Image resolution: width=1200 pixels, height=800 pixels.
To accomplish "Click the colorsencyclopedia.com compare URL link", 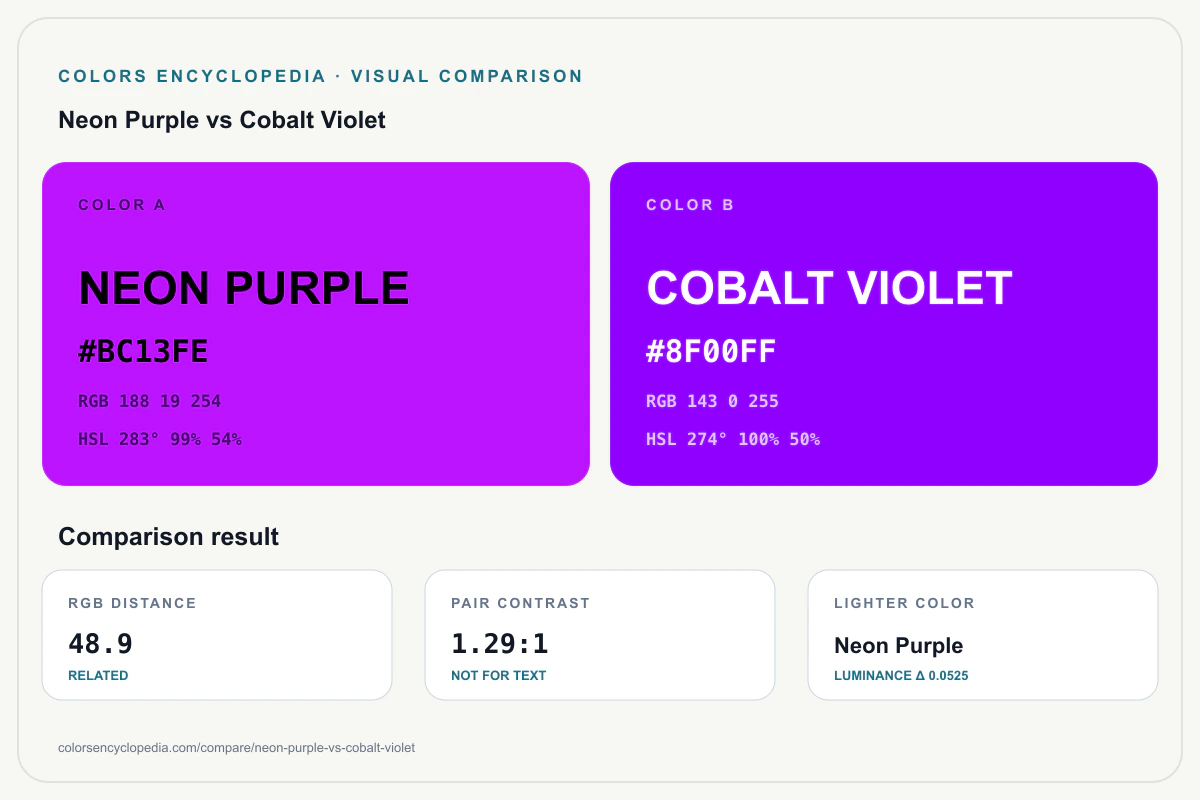I will tap(237, 748).
